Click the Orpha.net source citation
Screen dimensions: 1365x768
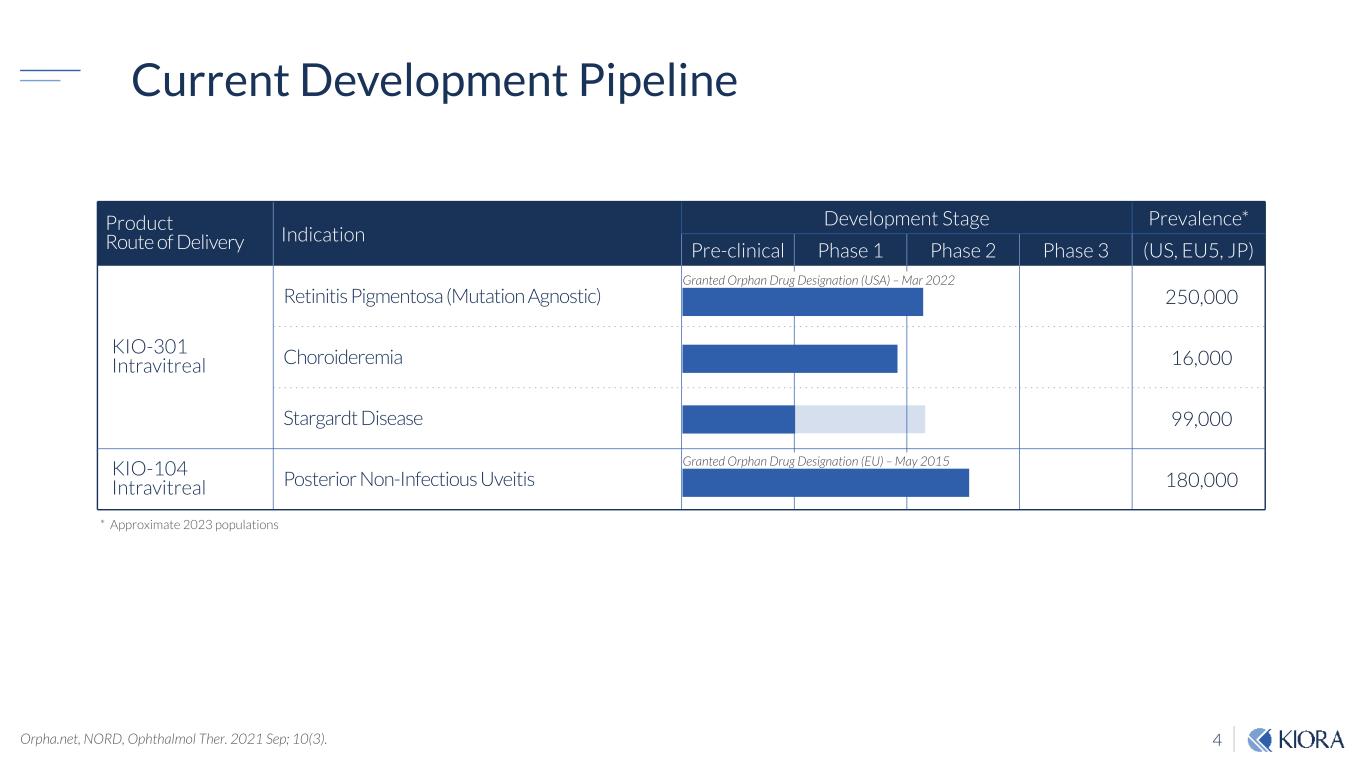173,739
